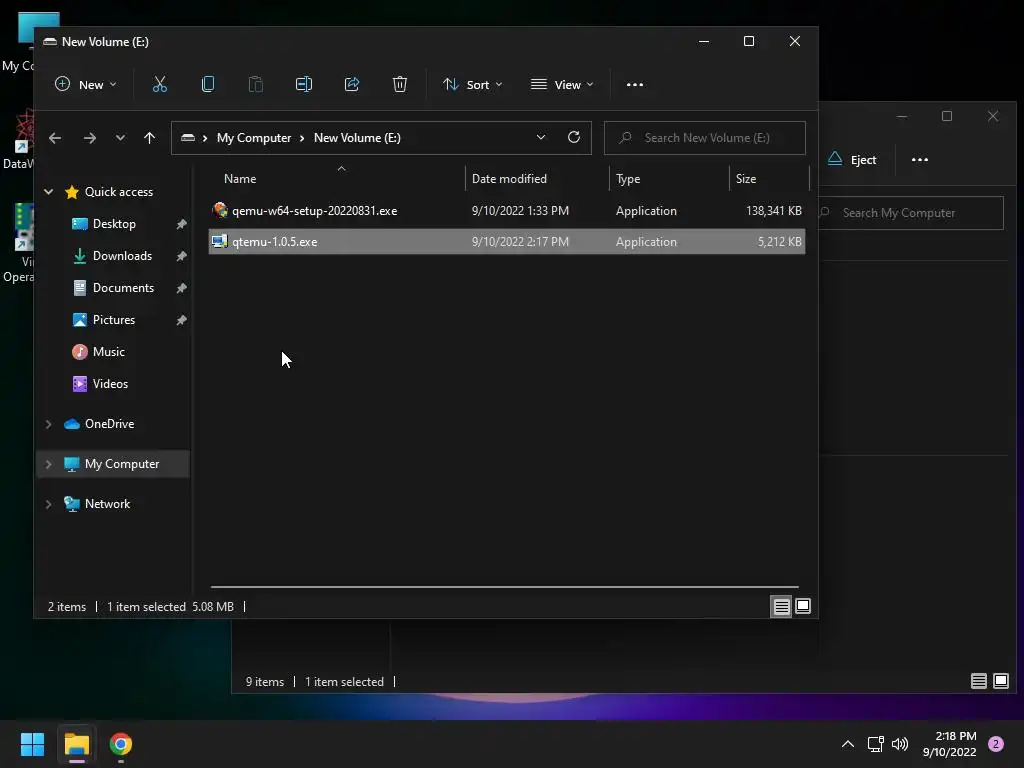Image resolution: width=1024 pixels, height=768 pixels.
Task: Go back with the left arrow
Action: coord(55,138)
